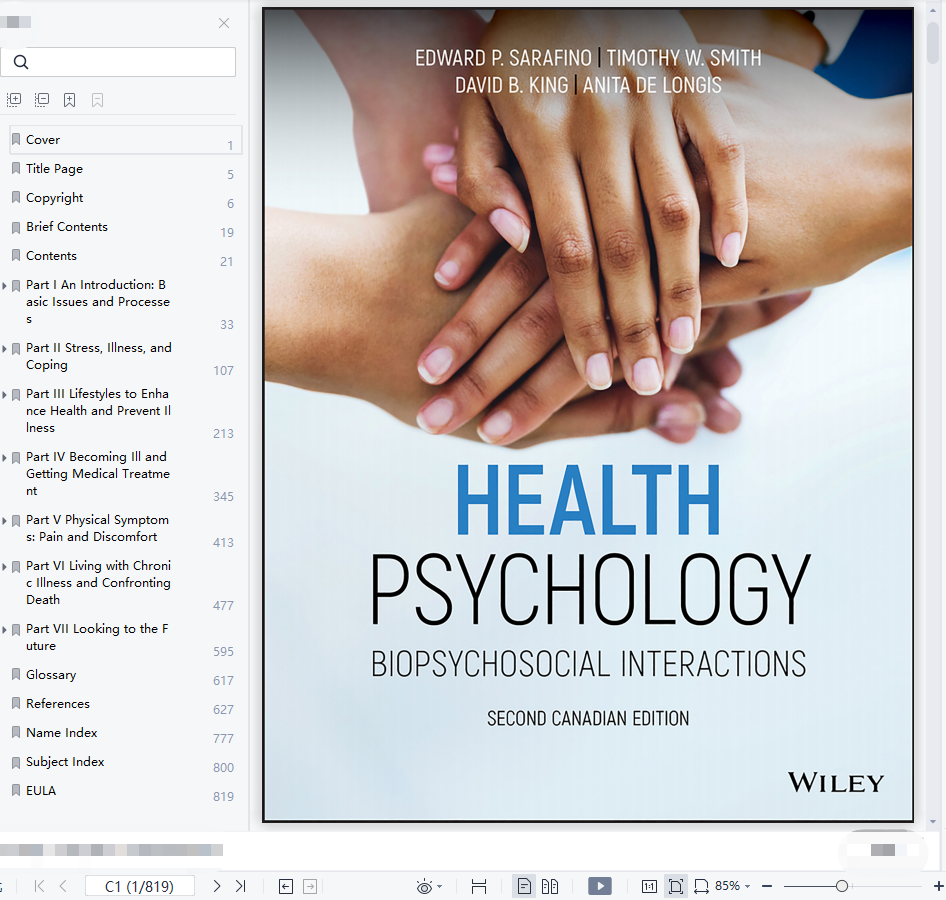This screenshot has width=946, height=900.
Task: Click the zoom slider handle
Action: tap(842, 886)
